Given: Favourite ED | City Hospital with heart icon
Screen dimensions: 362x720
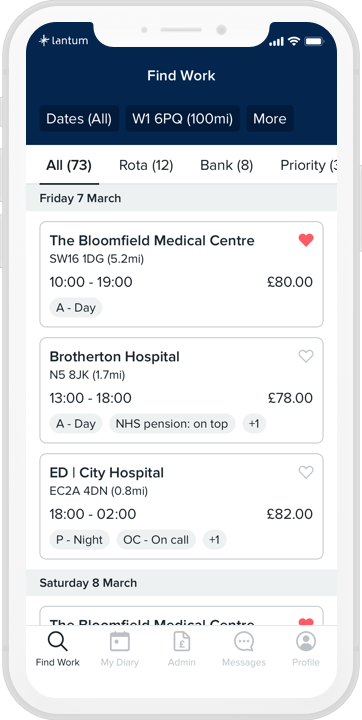Looking at the screenshot, I should tap(306, 472).
